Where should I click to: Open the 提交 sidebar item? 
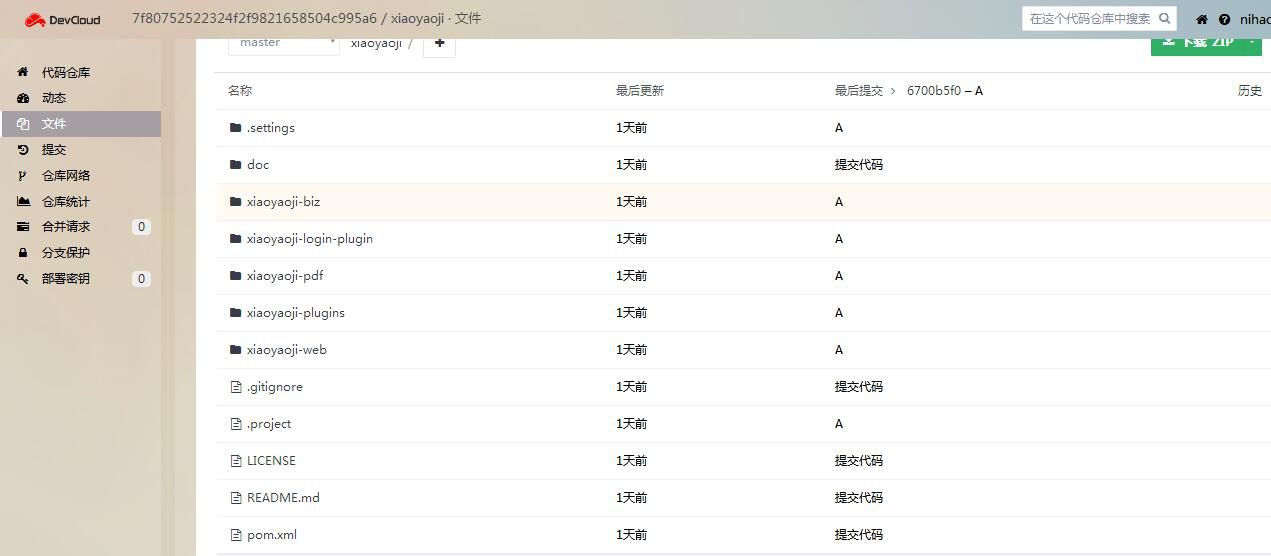[x=81, y=150]
